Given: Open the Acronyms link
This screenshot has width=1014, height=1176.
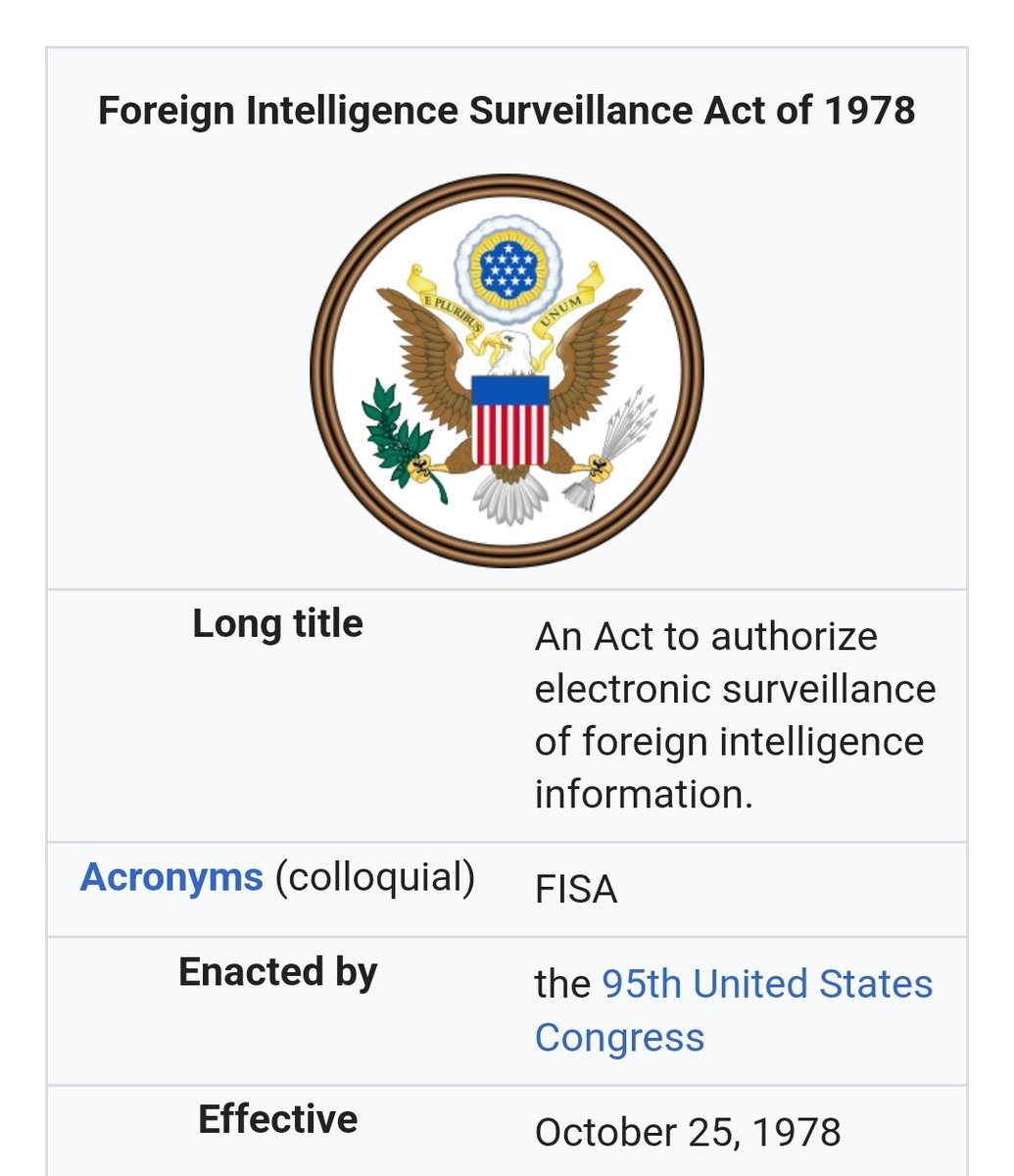Looking at the screenshot, I should tap(171, 876).
